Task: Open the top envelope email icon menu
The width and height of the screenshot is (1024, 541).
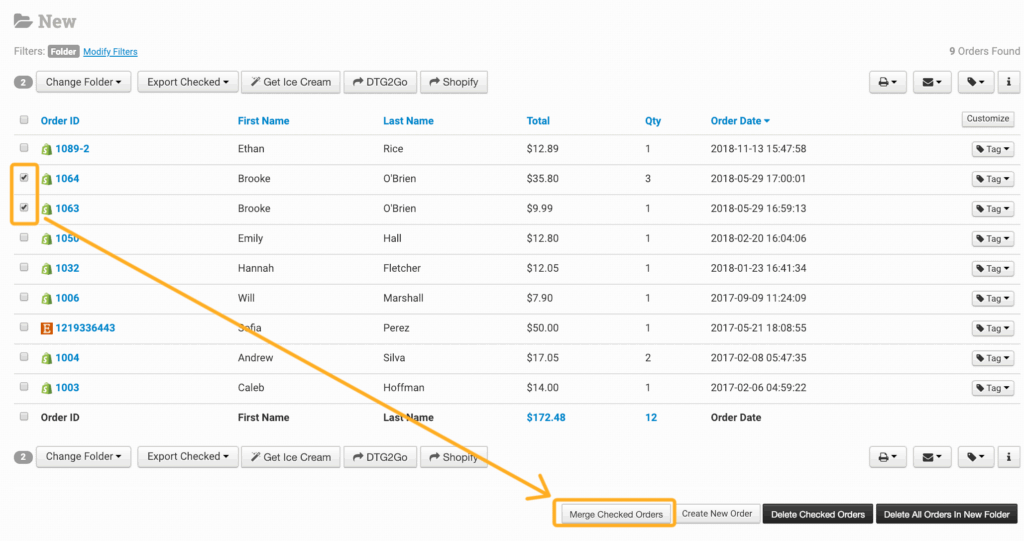Action: (x=932, y=82)
